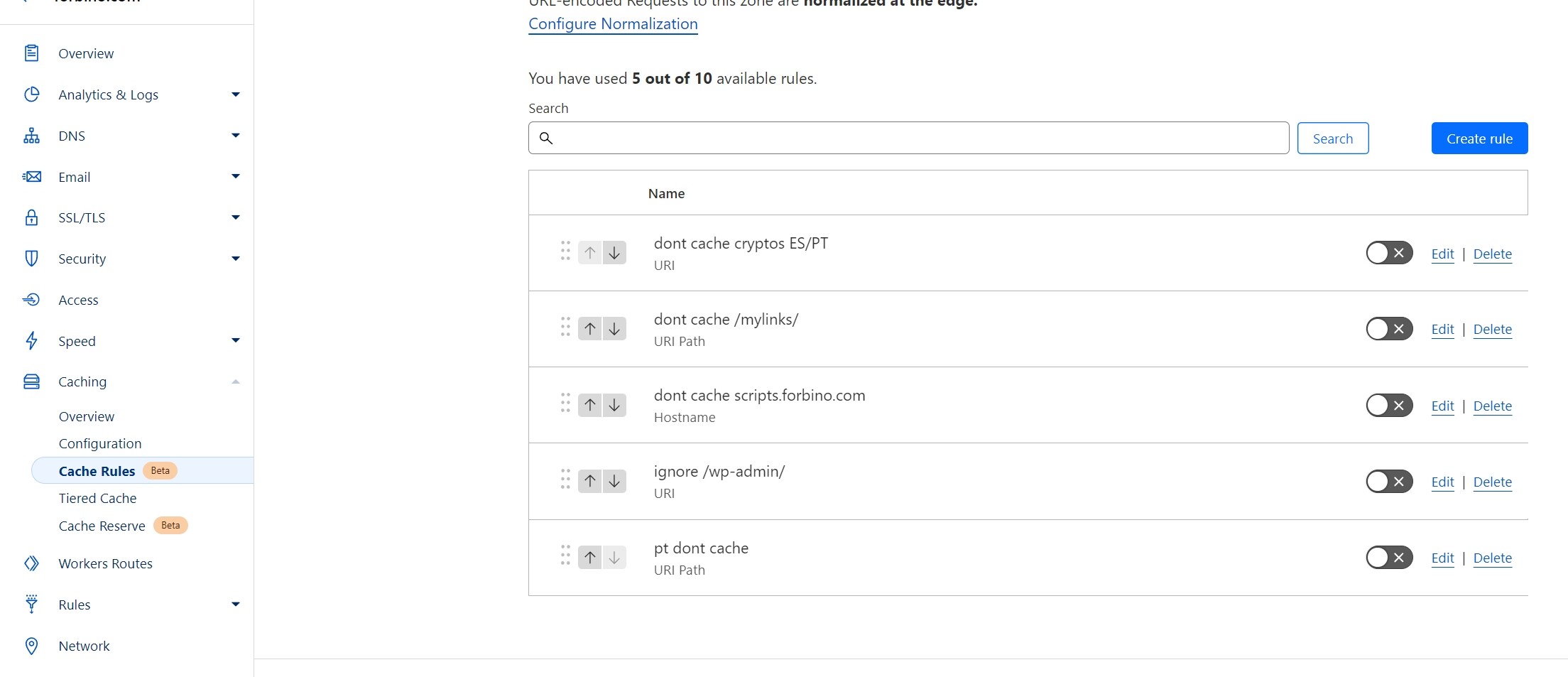Enable the 'dont cache cryptos ES/PT' rule
Image resolution: width=1568 pixels, height=677 pixels.
point(1389,253)
